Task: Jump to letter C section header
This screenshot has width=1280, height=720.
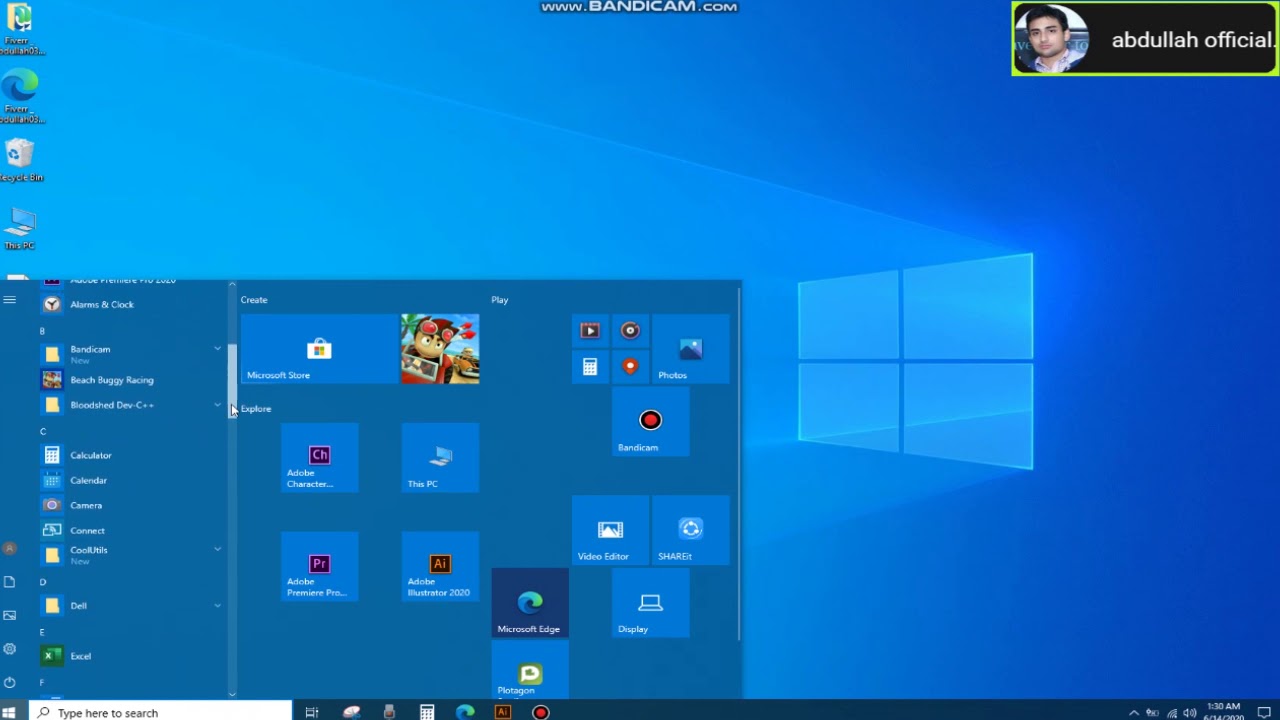Action: 43,431
